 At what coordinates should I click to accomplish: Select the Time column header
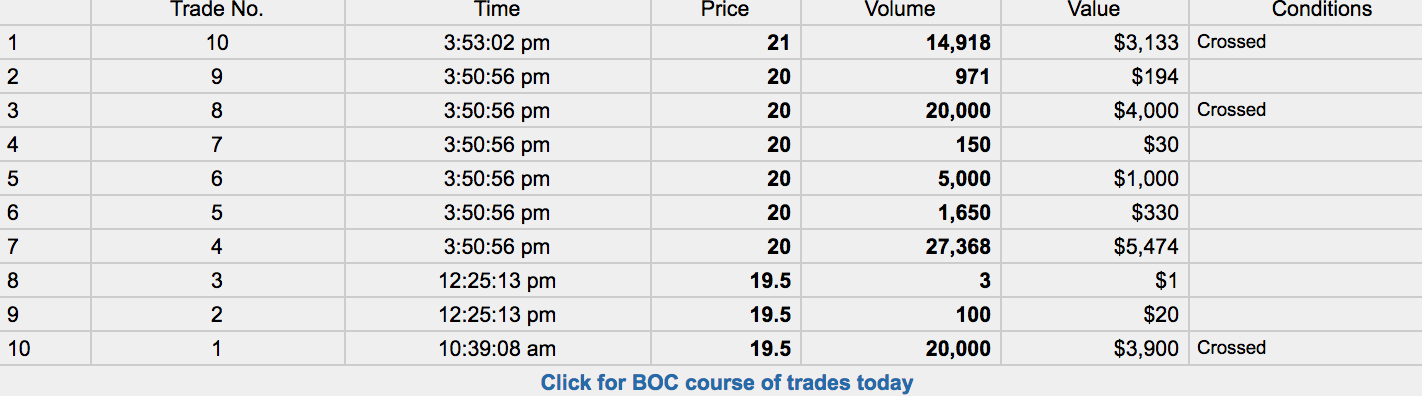click(x=497, y=10)
